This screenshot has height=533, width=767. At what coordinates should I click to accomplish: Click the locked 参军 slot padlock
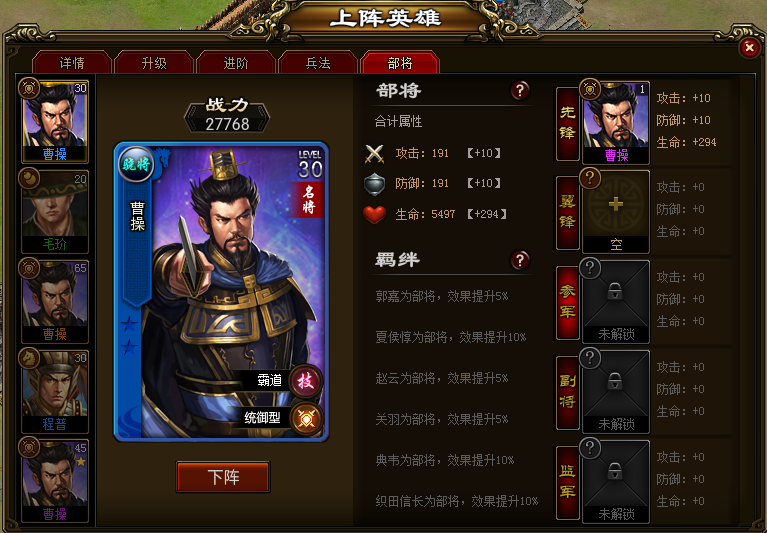pyautogui.click(x=615, y=291)
